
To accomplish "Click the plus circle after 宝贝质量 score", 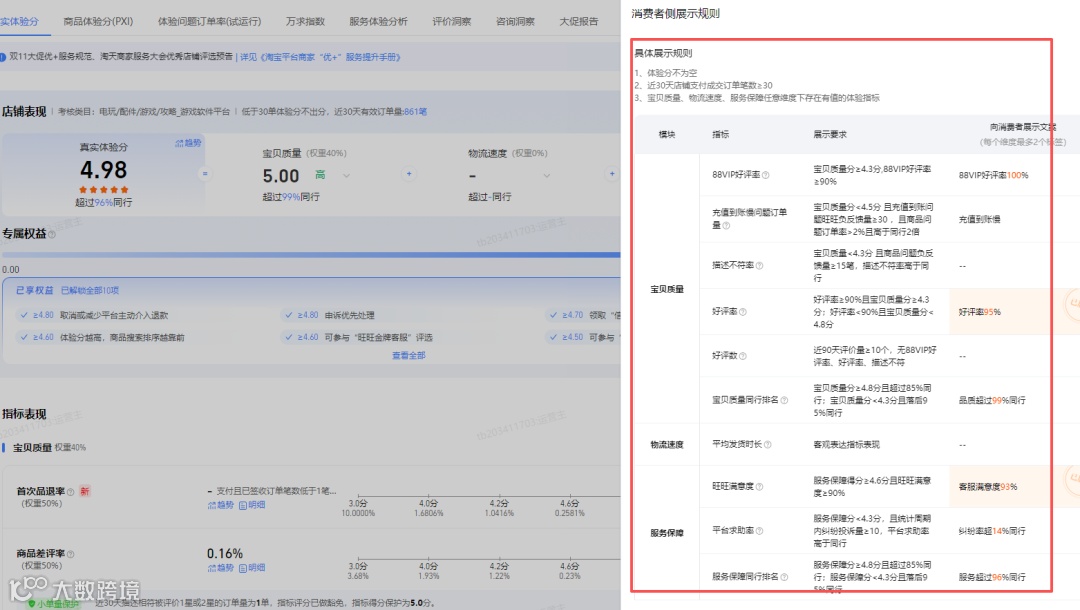I will pos(409,173).
